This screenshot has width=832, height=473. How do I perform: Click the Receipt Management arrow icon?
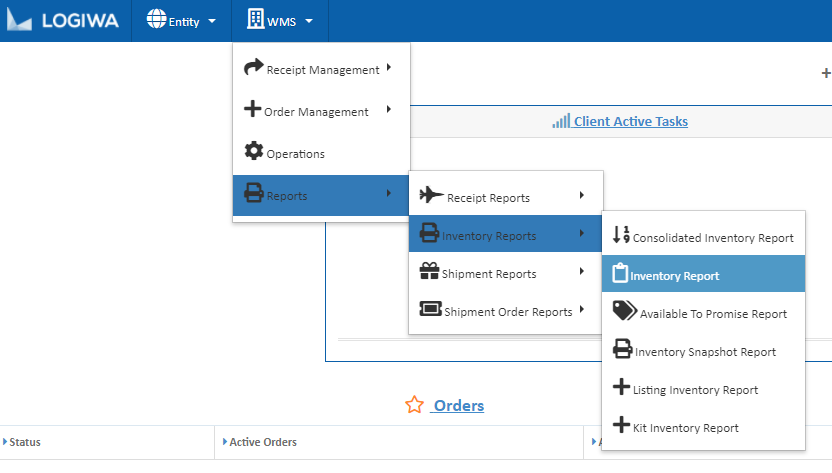(254, 68)
